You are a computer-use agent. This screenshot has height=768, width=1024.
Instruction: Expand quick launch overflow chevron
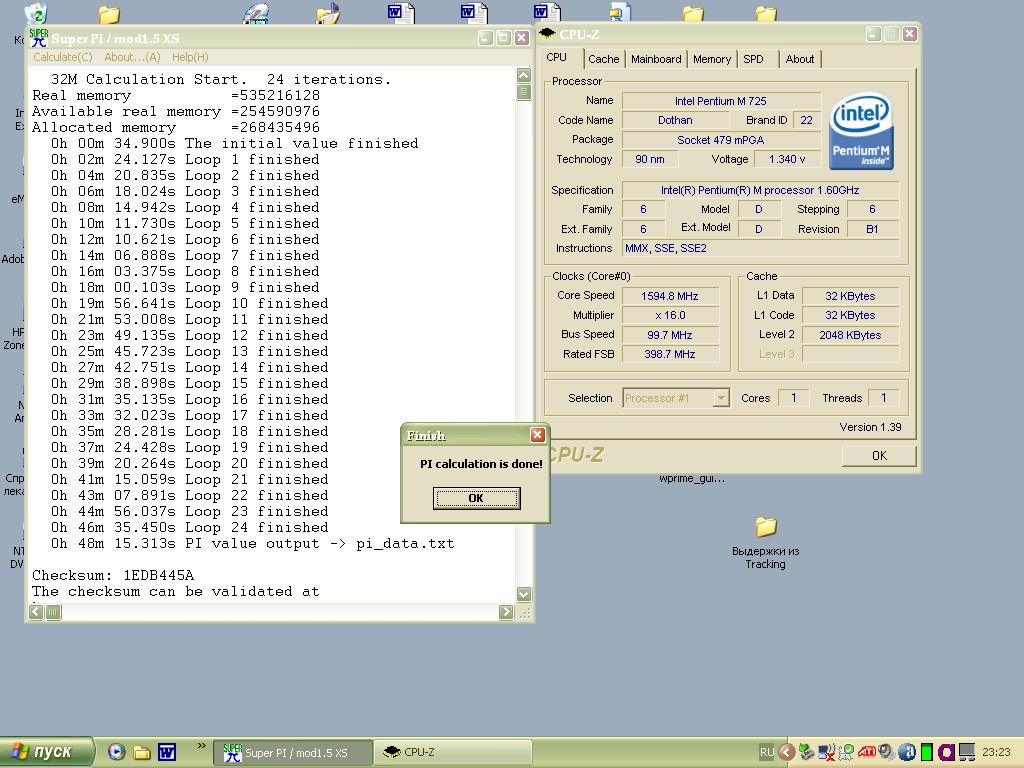coord(201,746)
